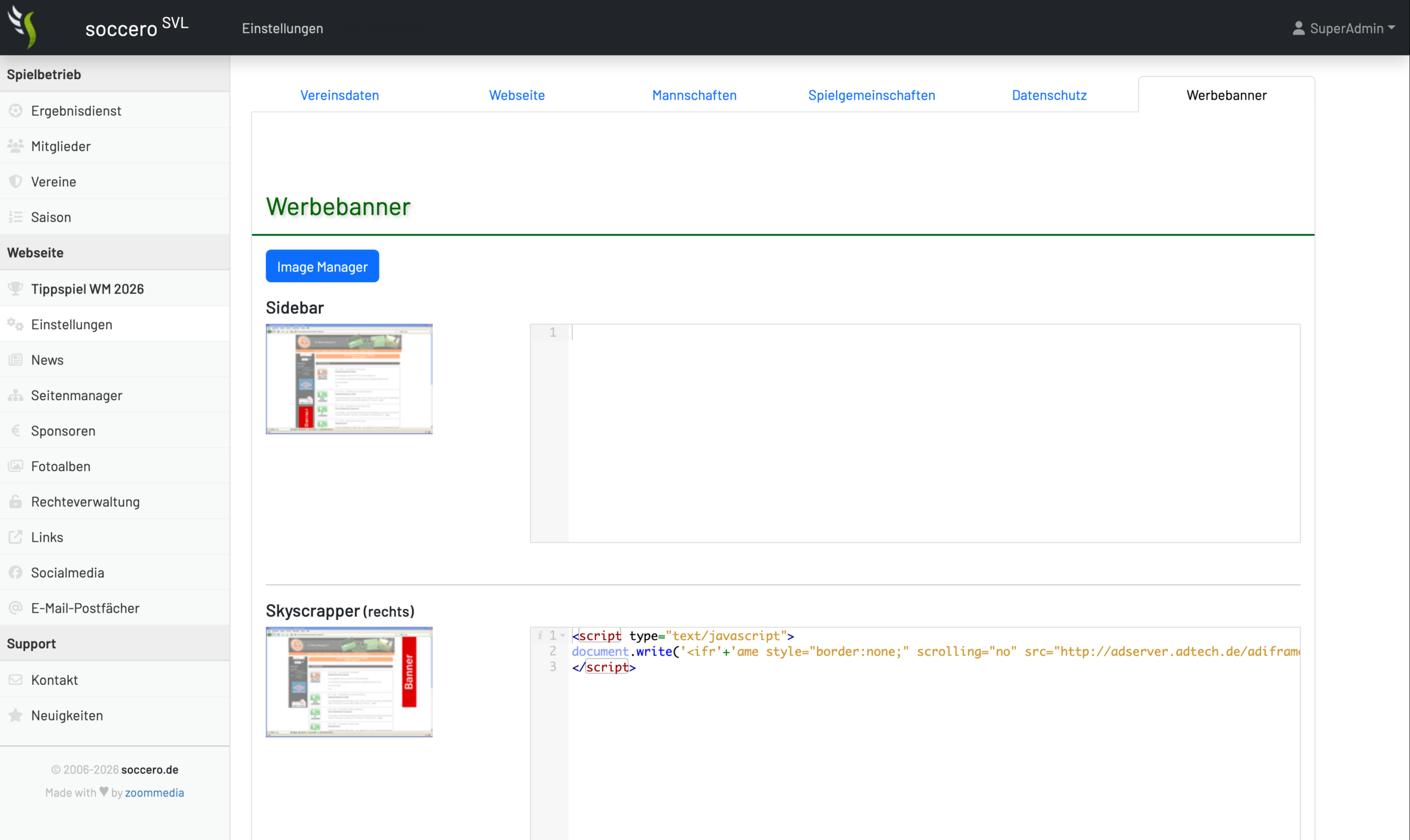Switch to the Vereinsdaten tab

coord(340,95)
